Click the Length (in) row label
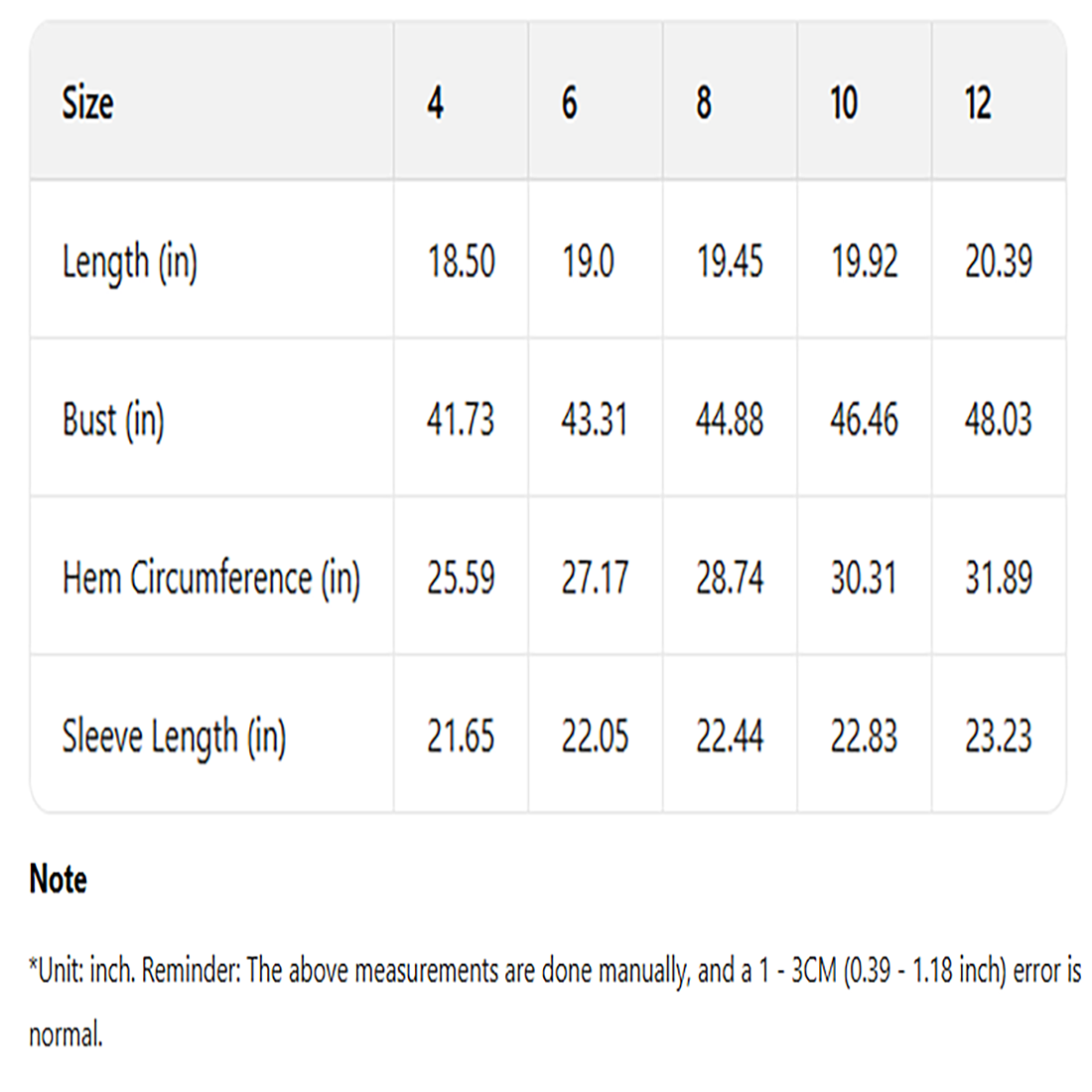The width and height of the screenshot is (1092, 1092). coord(130,262)
